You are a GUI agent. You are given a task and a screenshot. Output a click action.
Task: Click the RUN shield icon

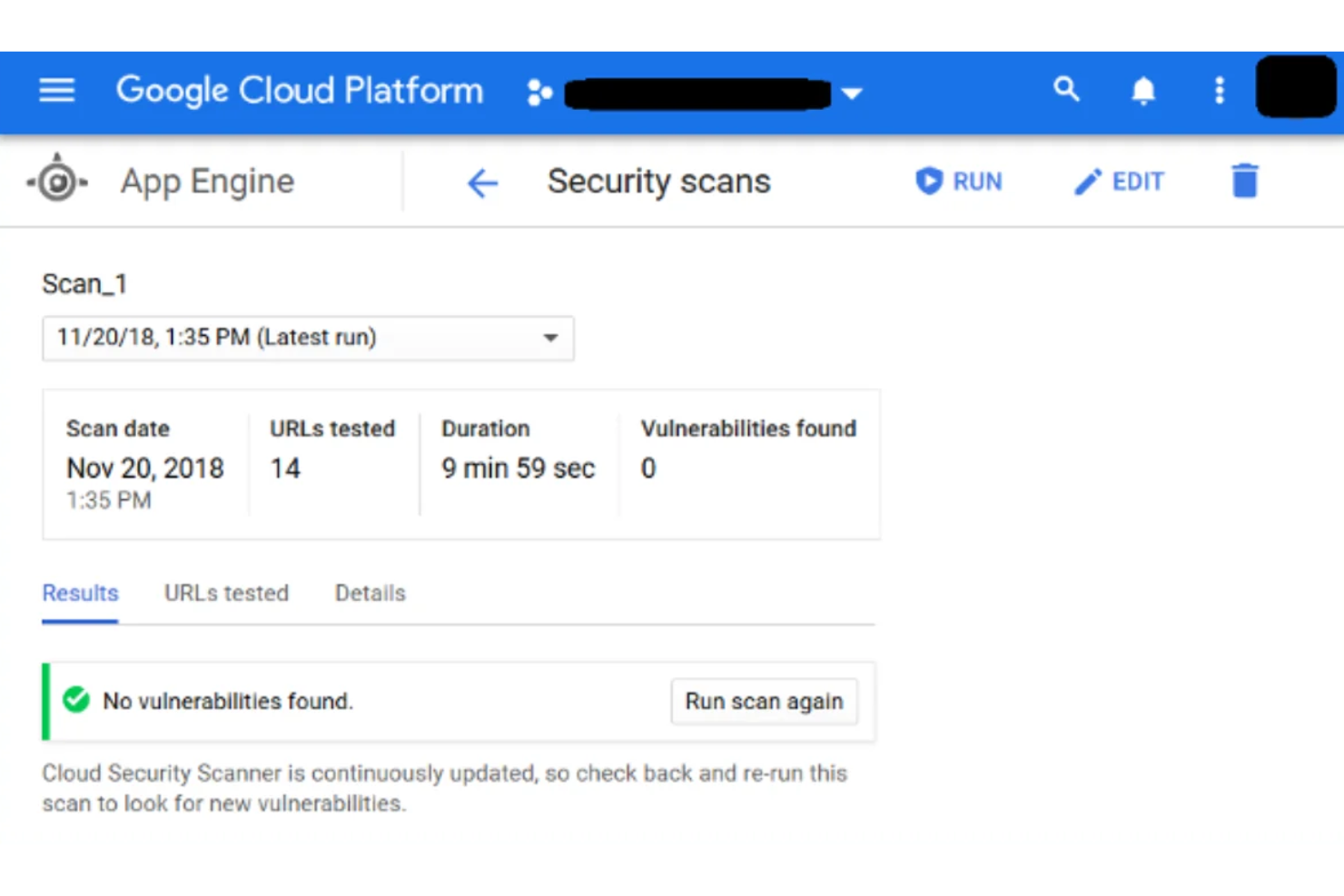[x=928, y=181]
